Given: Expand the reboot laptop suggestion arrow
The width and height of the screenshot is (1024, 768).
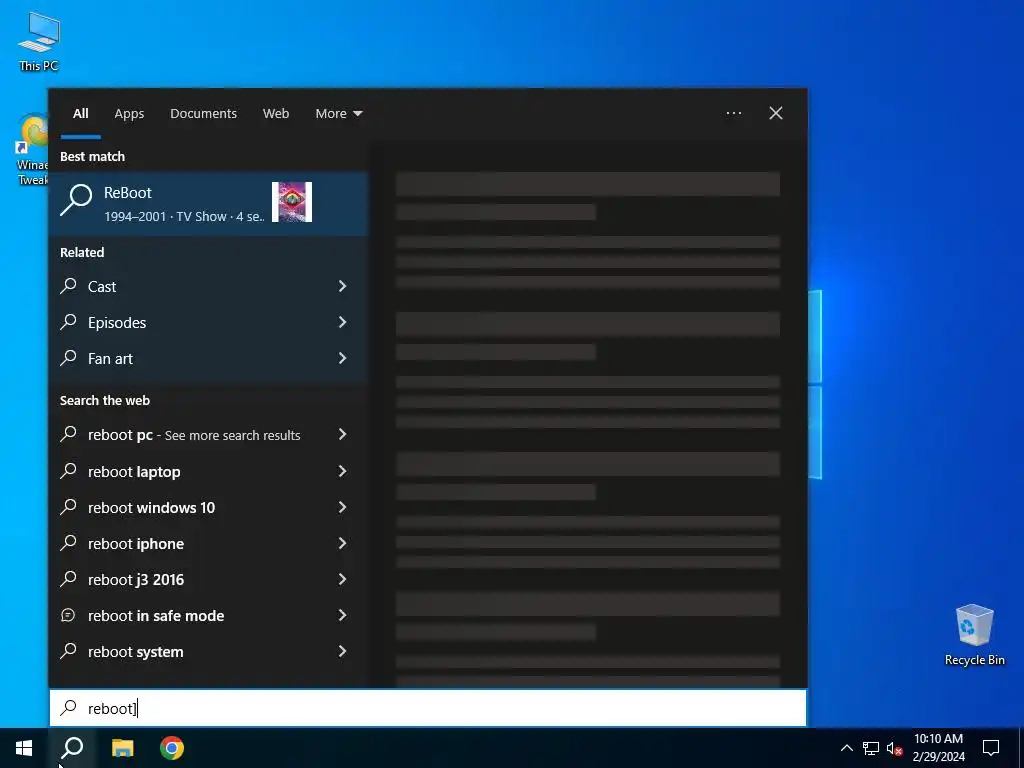Looking at the screenshot, I should coord(342,471).
